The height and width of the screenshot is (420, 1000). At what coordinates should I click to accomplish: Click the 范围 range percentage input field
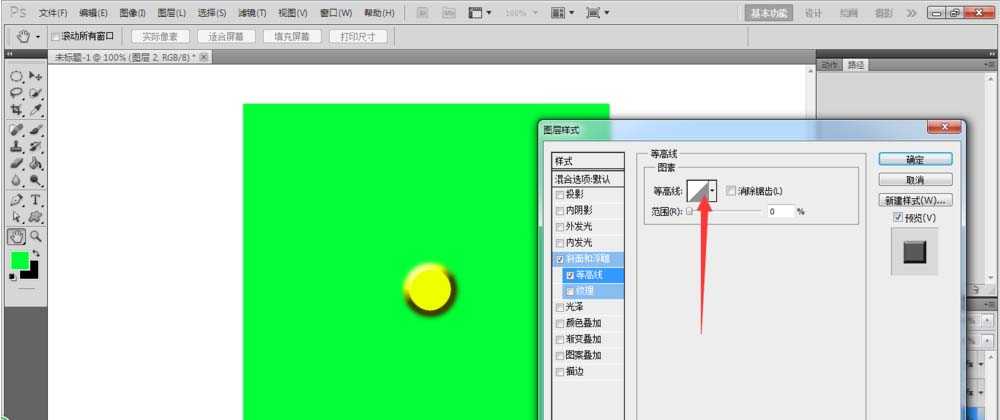780,211
